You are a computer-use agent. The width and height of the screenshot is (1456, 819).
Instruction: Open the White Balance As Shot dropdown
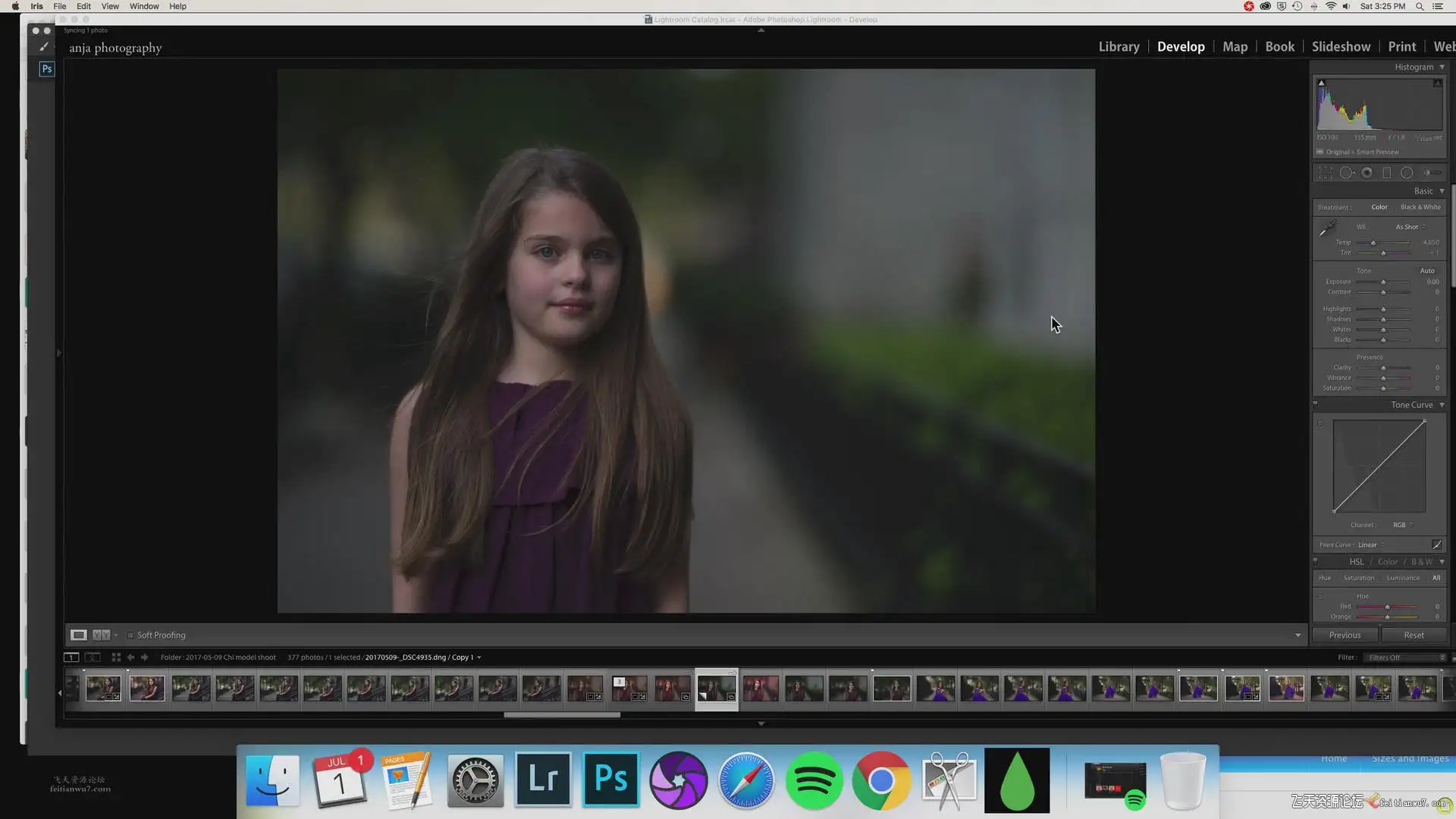(1410, 227)
